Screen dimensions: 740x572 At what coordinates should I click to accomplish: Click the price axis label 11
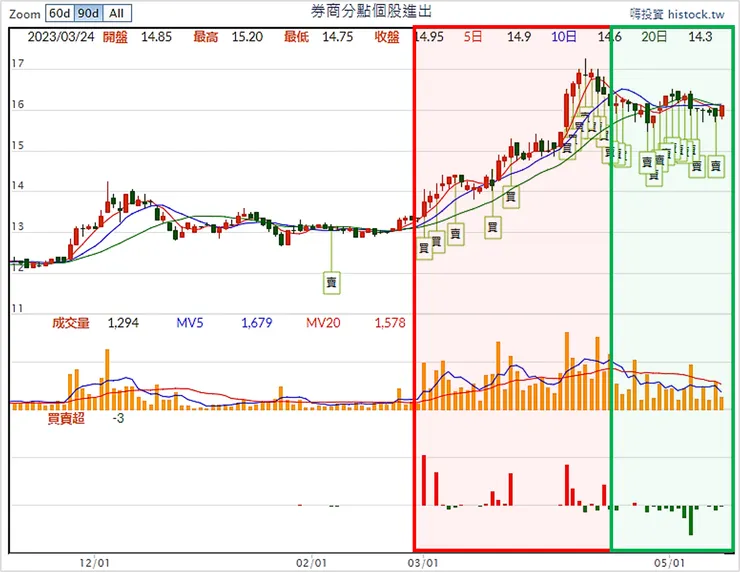click(17, 308)
